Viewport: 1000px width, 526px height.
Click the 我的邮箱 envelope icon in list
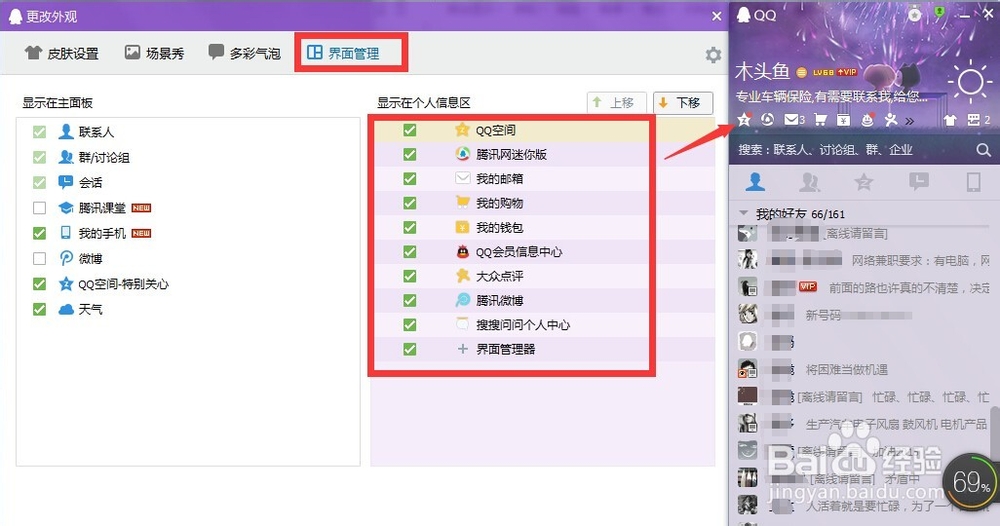(462, 179)
